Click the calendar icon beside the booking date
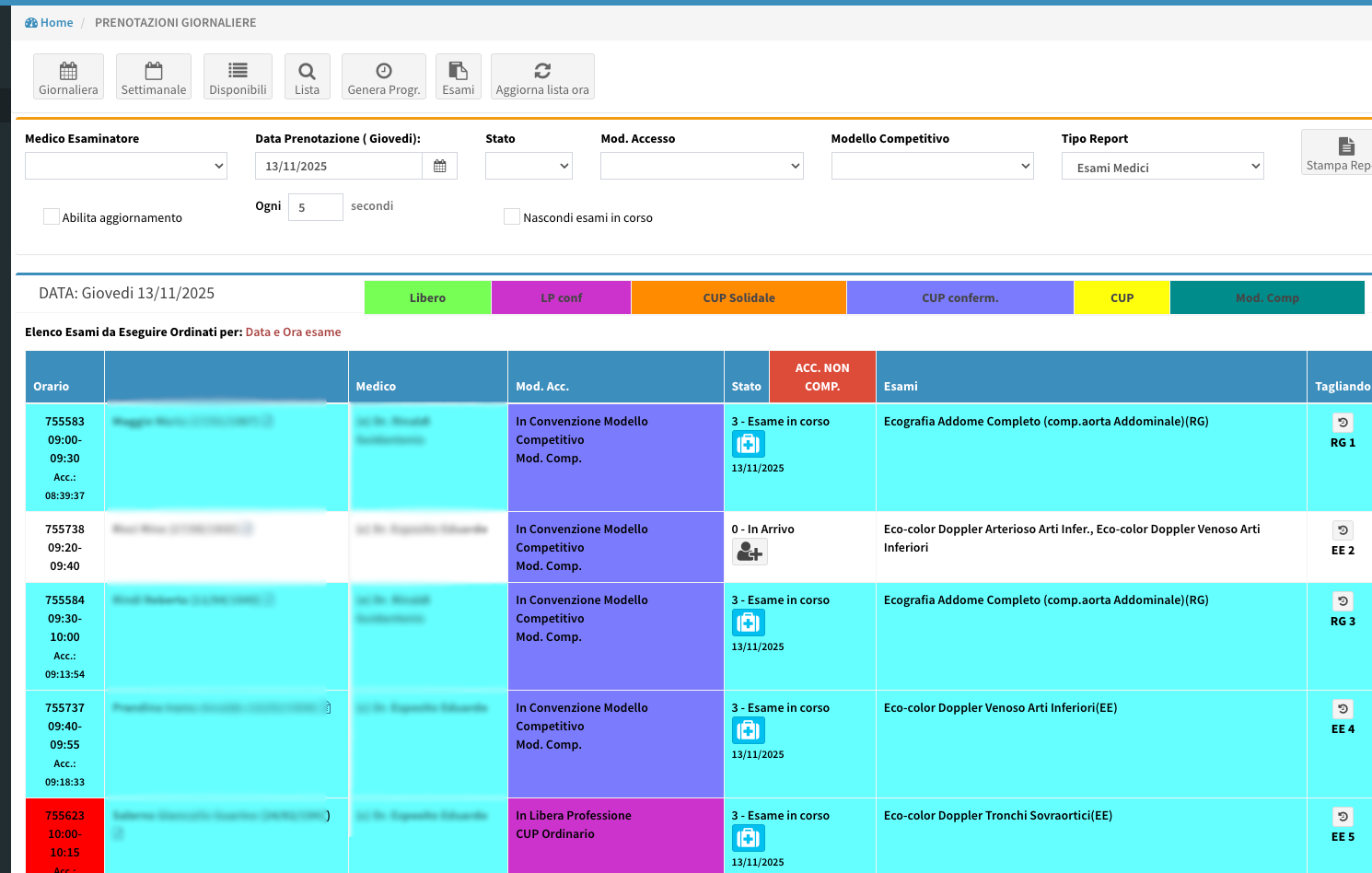1372x873 pixels. click(x=439, y=167)
